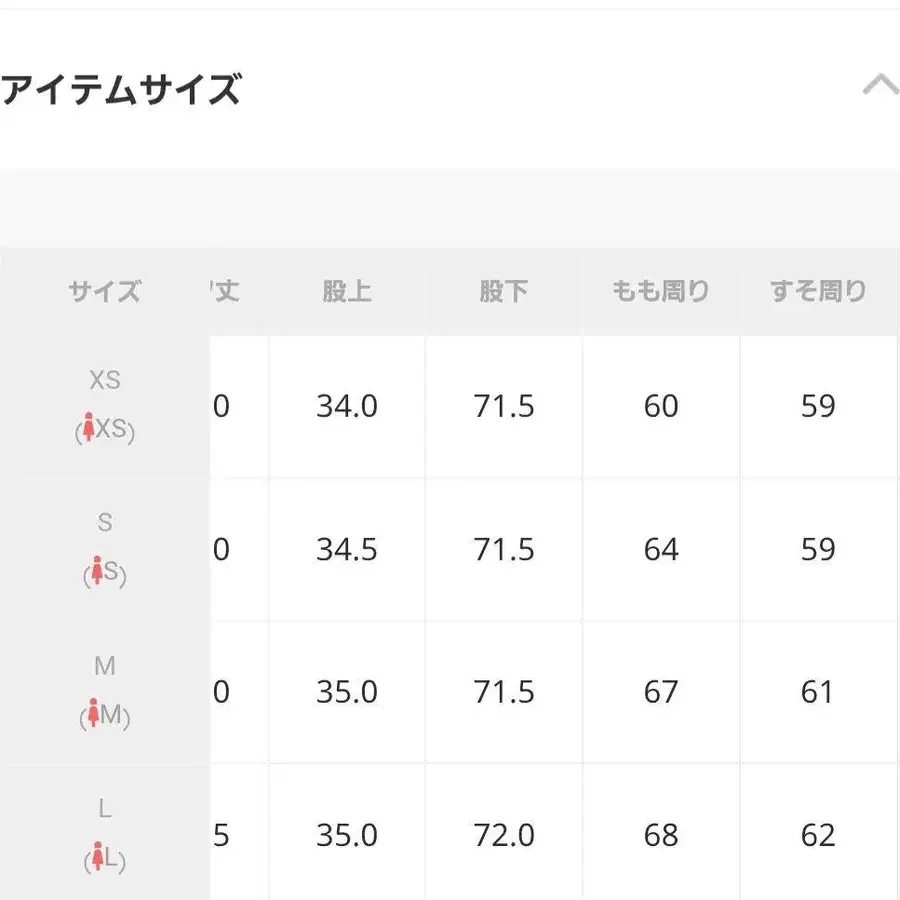
Task: Click the 64 thigh value for S
Action: click(x=661, y=549)
